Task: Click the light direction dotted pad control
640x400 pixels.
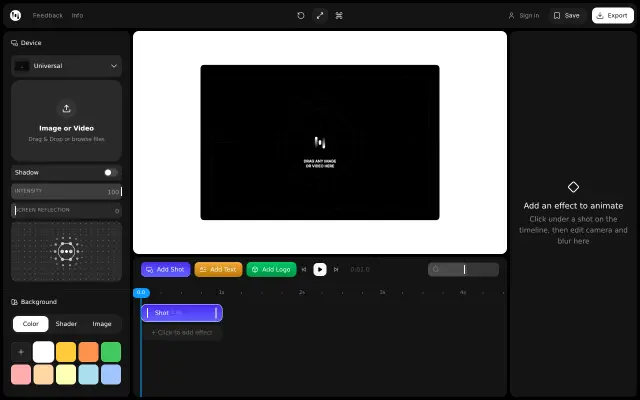Action: click(67, 251)
